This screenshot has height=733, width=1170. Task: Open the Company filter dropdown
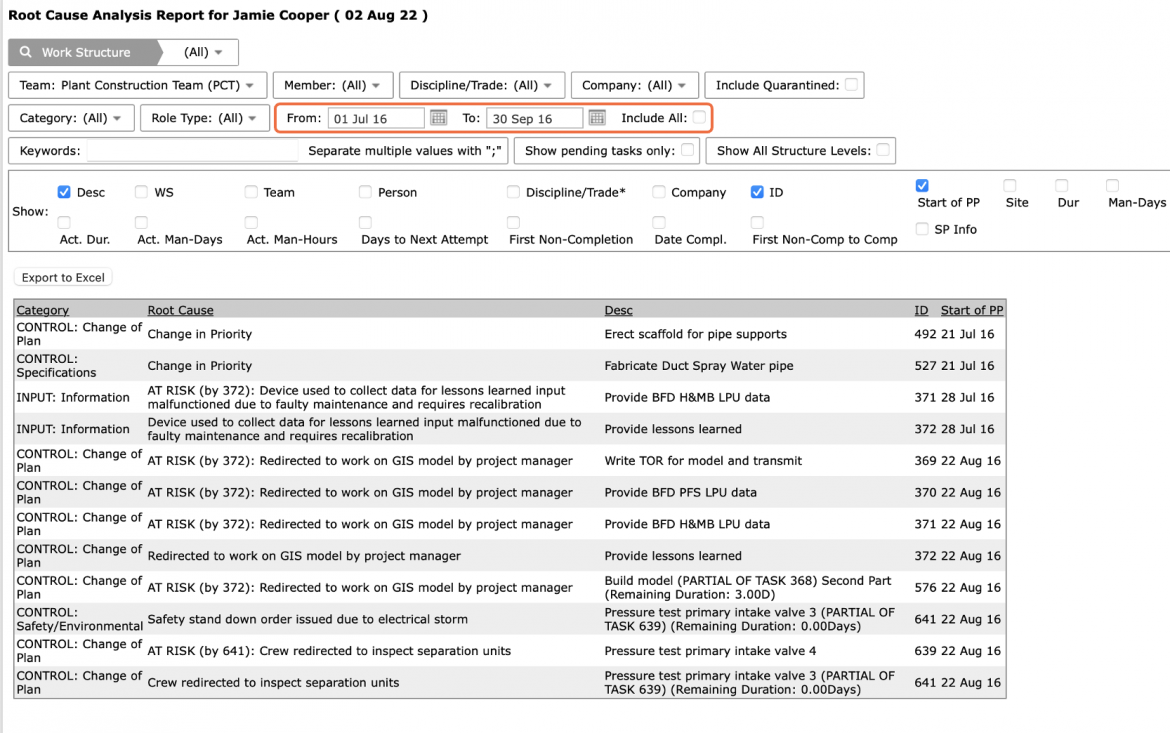pos(634,85)
